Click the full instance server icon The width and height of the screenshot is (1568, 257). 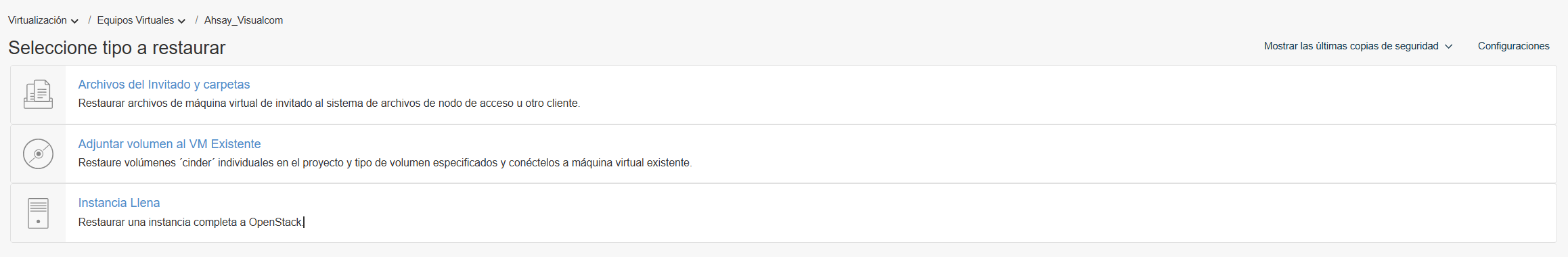[x=38, y=213]
